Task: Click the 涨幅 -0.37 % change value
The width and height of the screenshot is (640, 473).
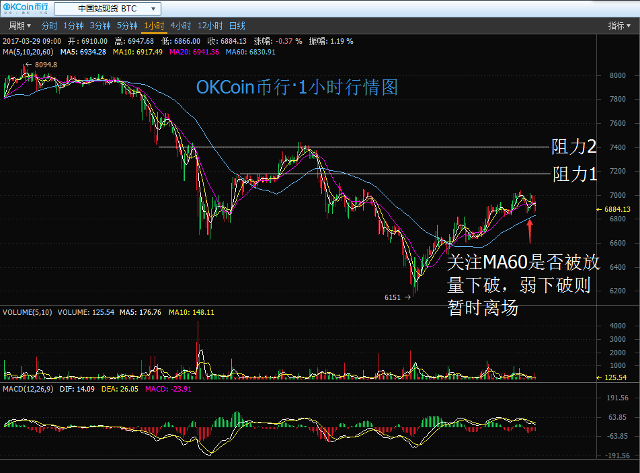Action: tap(278, 41)
